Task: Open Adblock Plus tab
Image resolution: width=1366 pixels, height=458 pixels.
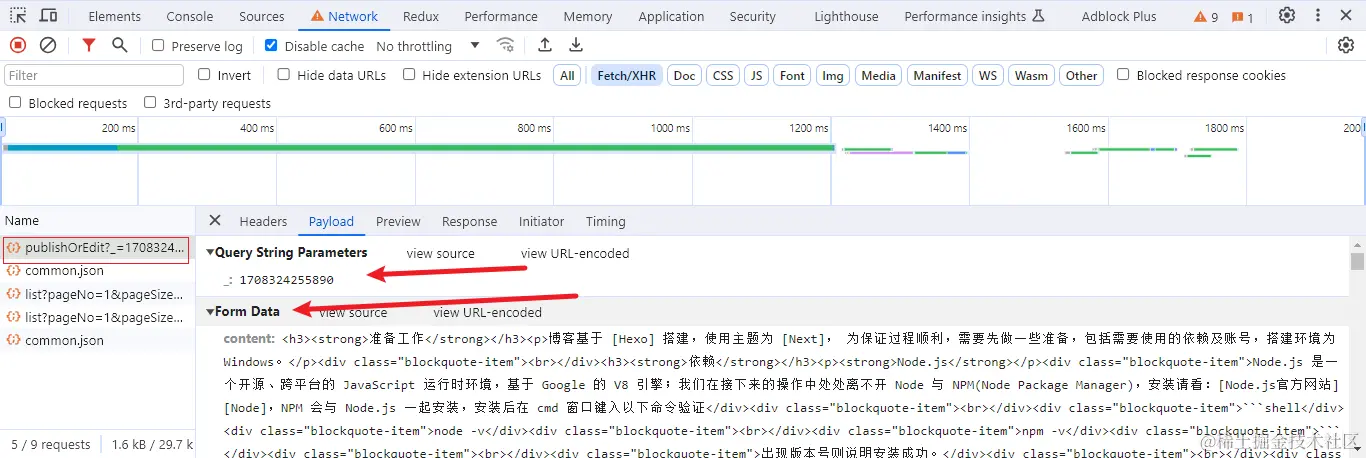Action: 1119,16
